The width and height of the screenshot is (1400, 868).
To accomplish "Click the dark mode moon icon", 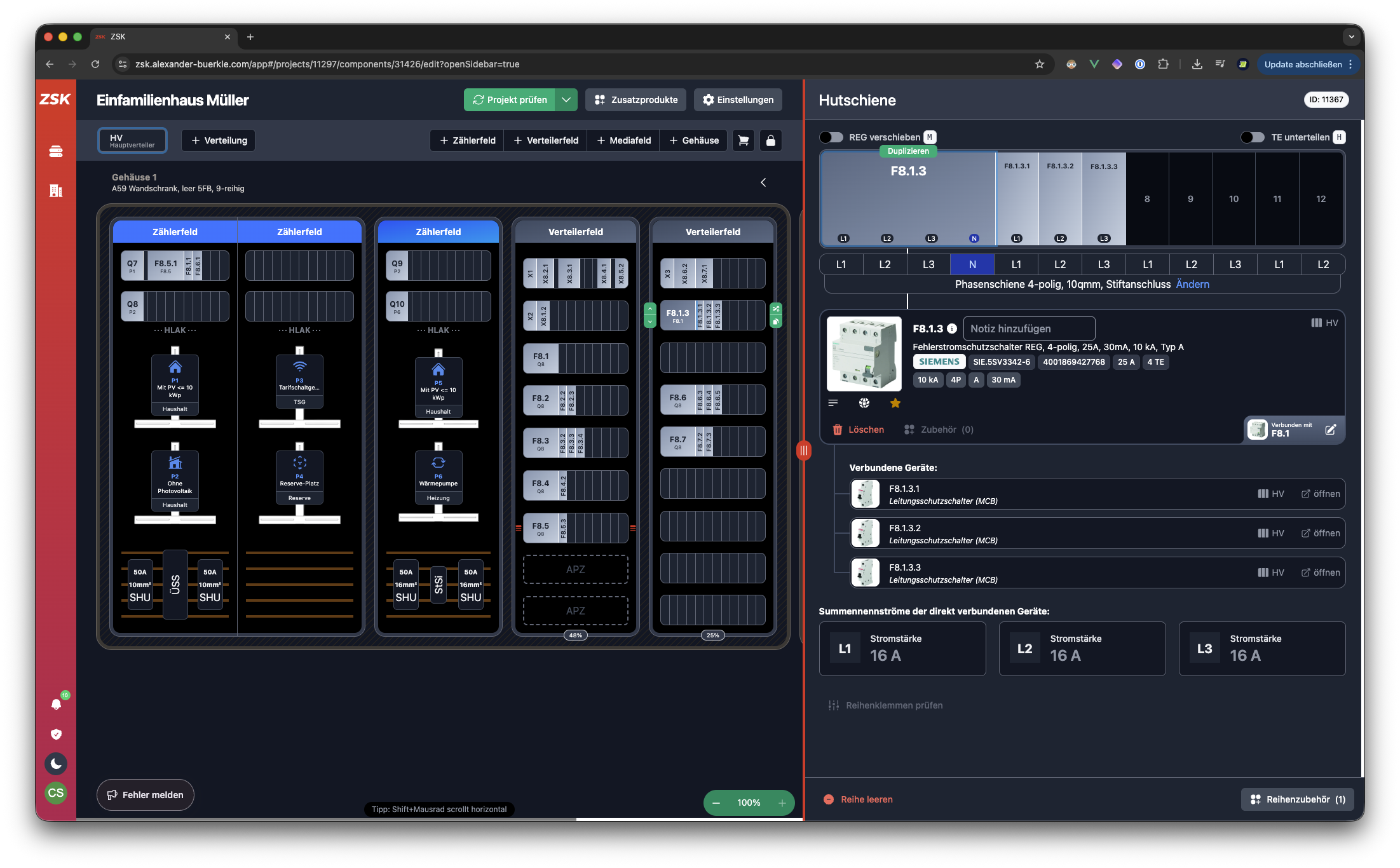I will (56, 763).
